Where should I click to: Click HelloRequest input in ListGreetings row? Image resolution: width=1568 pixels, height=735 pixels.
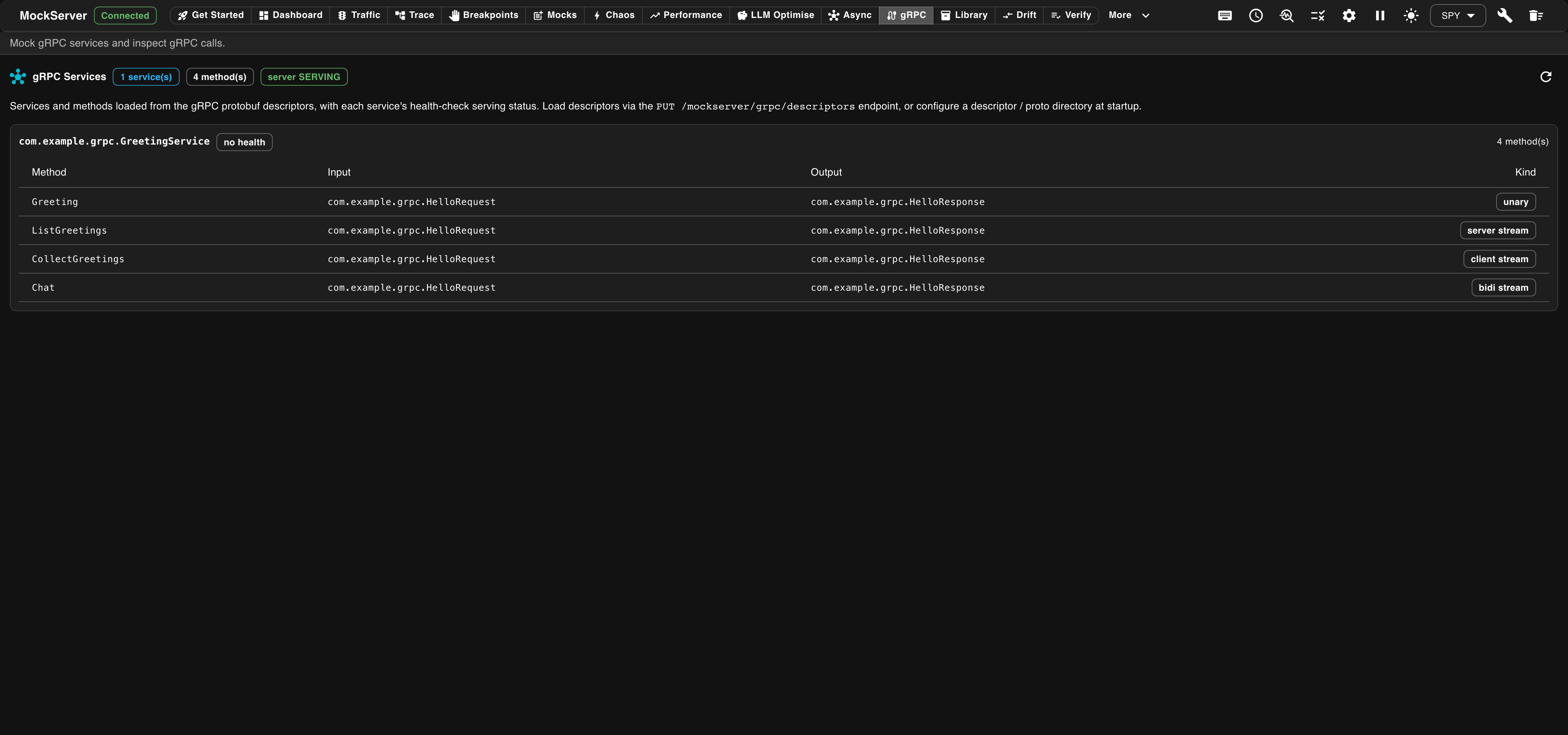(x=412, y=231)
